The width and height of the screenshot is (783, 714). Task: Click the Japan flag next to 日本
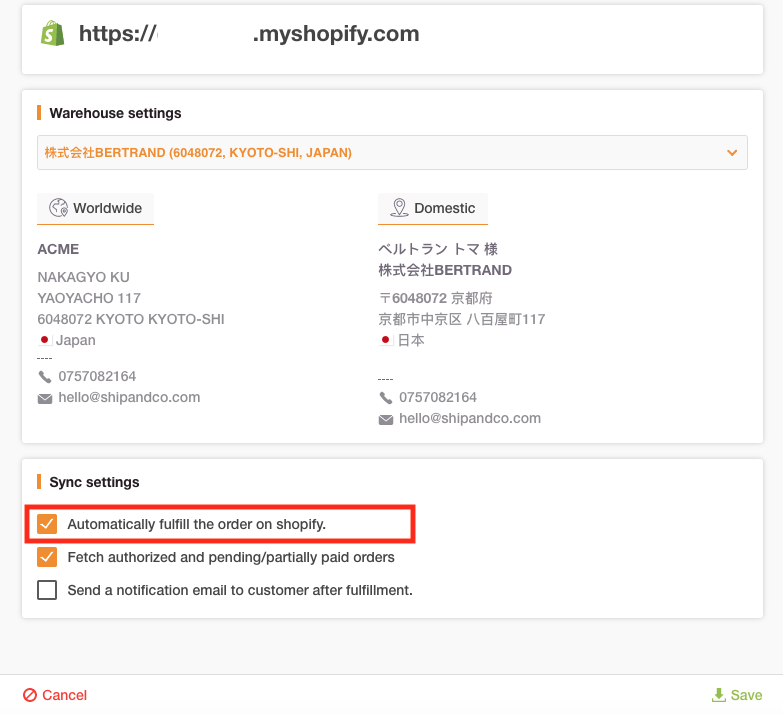[x=385, y=340]
